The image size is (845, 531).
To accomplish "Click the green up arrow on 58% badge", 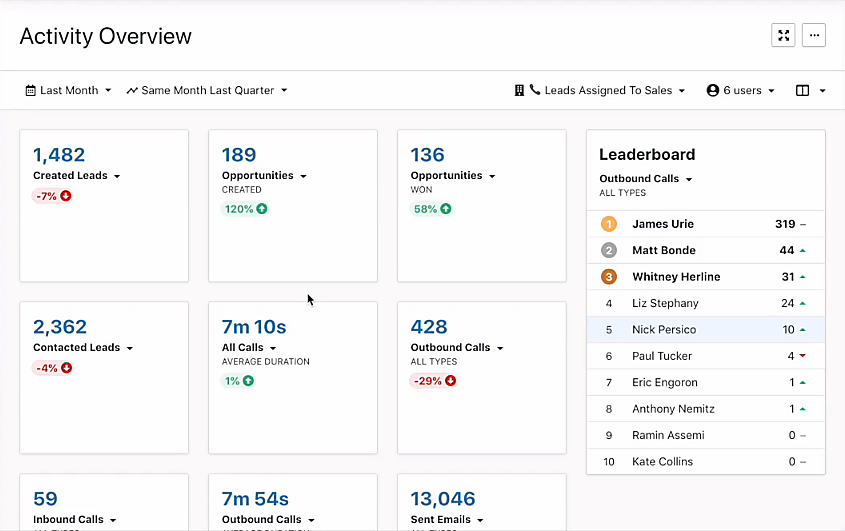I will pyautogui.click(x=446, y=209).
